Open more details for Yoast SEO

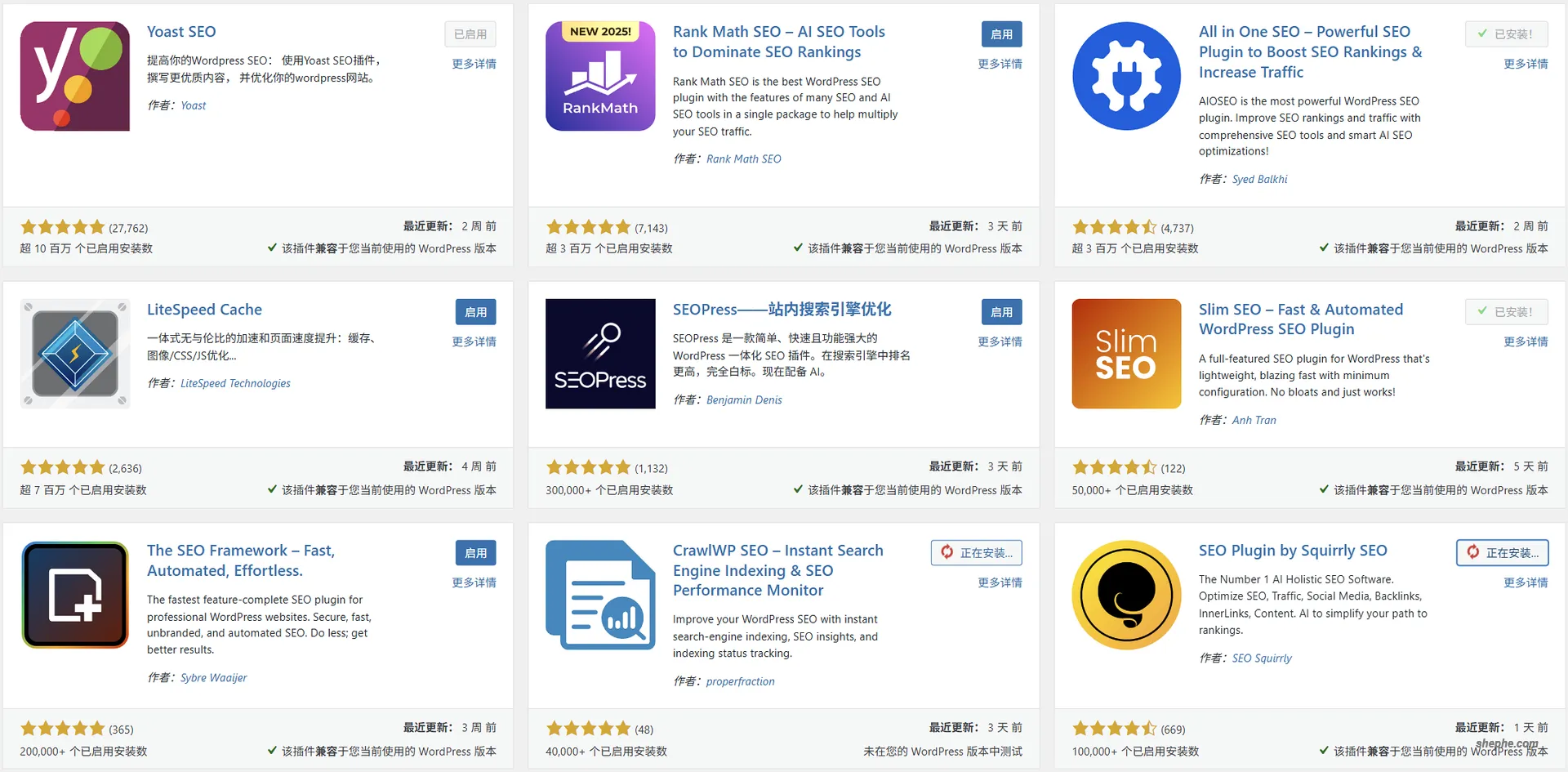click(x=474, y=64)
